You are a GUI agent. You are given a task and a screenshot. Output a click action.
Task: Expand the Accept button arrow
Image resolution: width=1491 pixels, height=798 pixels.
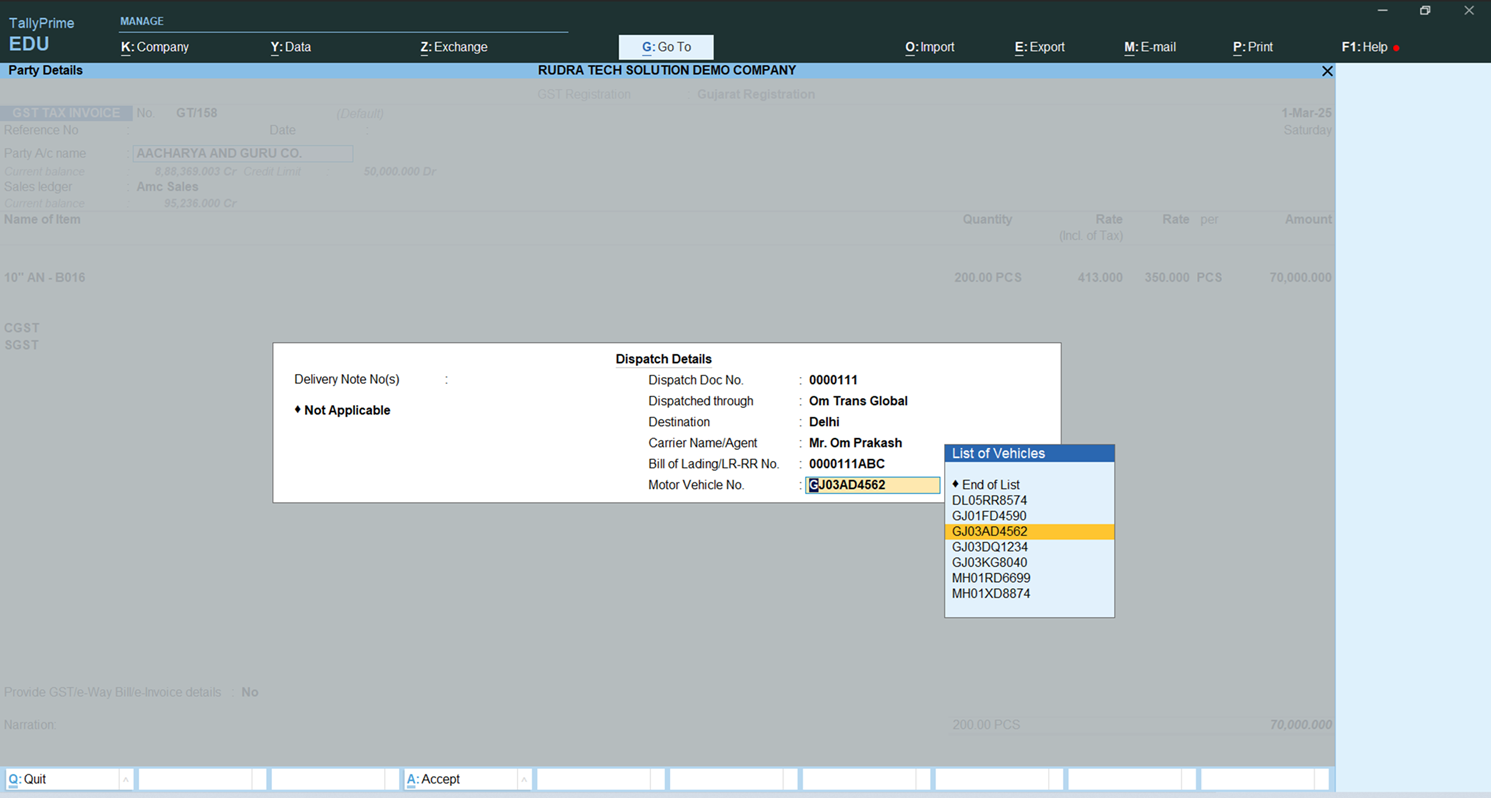pos(523,779)
